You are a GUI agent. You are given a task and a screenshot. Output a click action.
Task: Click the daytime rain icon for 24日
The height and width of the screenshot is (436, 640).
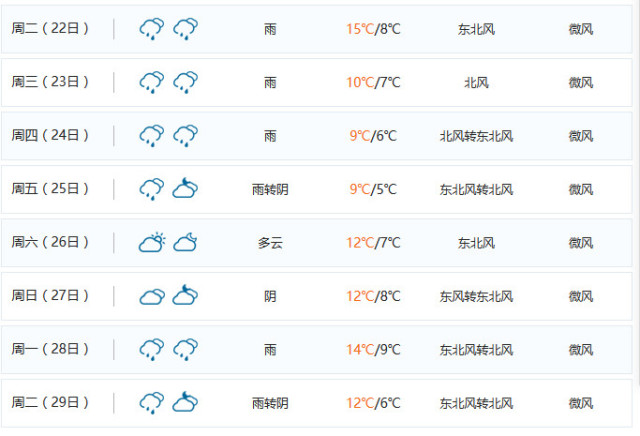152,136
